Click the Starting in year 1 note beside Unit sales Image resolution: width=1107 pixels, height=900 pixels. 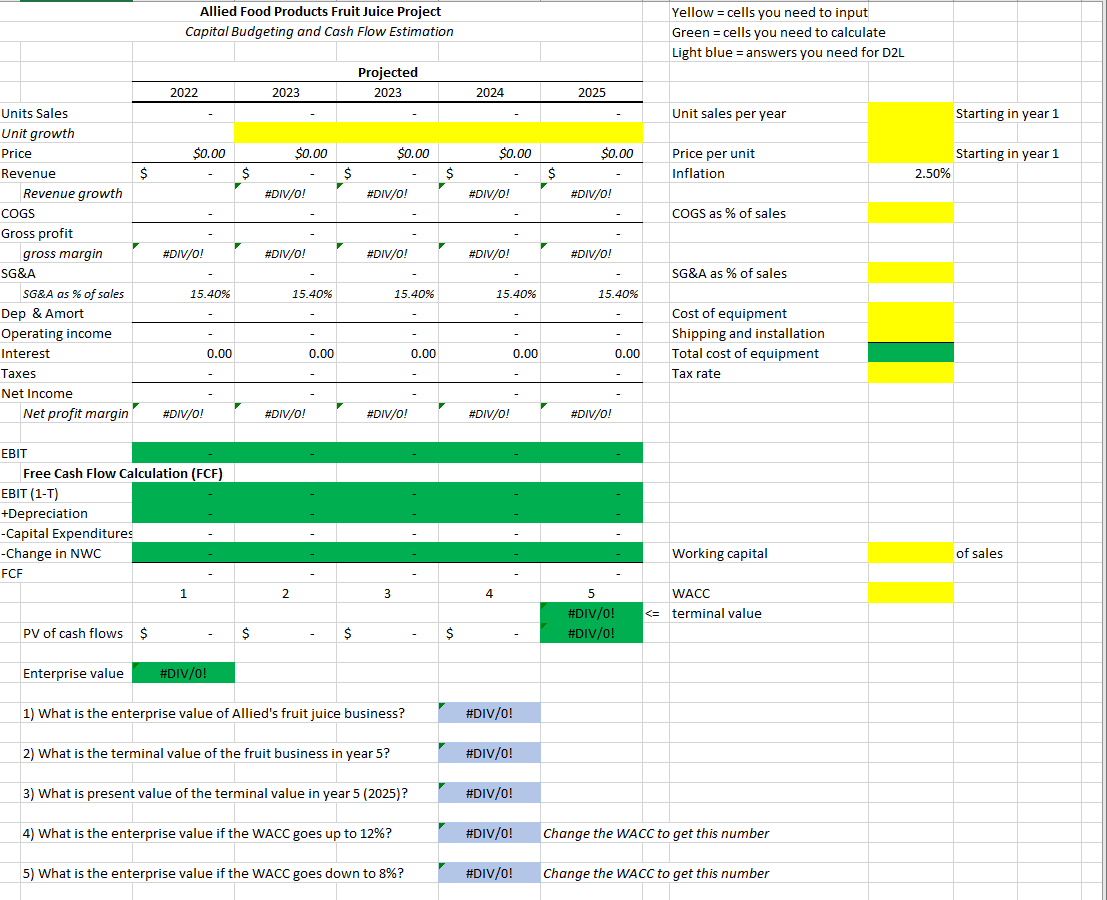(1007, 113)
